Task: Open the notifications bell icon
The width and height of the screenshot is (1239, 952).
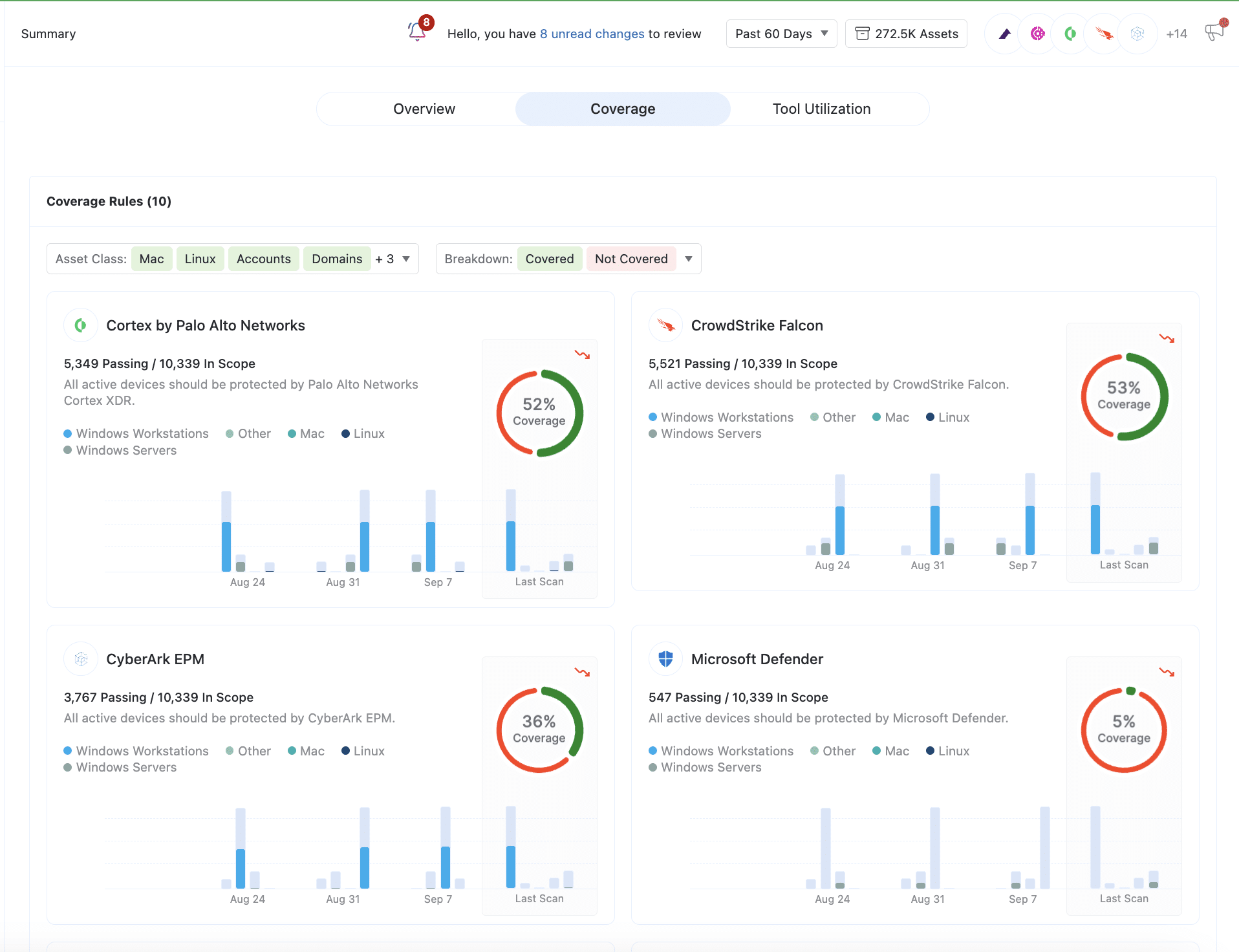Action: [417, 32]
